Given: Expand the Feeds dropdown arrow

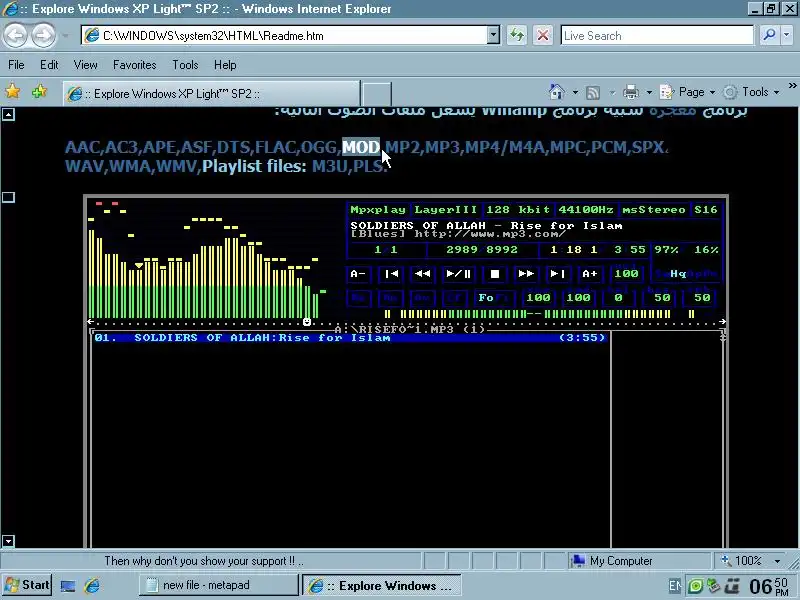Looking at the screenshot, I should point(612,92).
